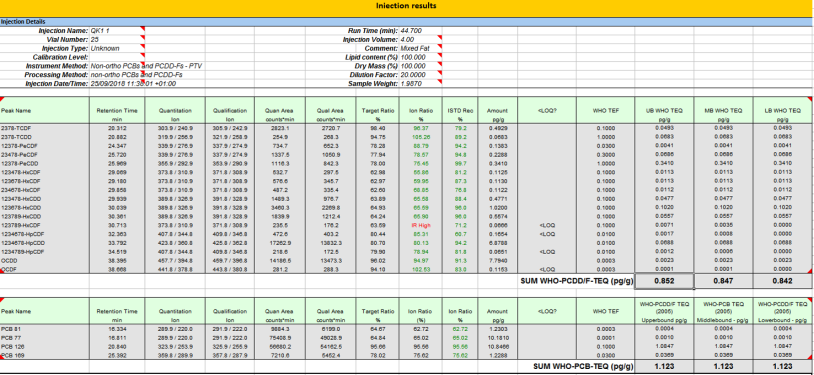Screen dimensions: 814x375
Task: Click the ISTD Rec "99.7" for 12378-PeCDD
Action: click(460, 164)
